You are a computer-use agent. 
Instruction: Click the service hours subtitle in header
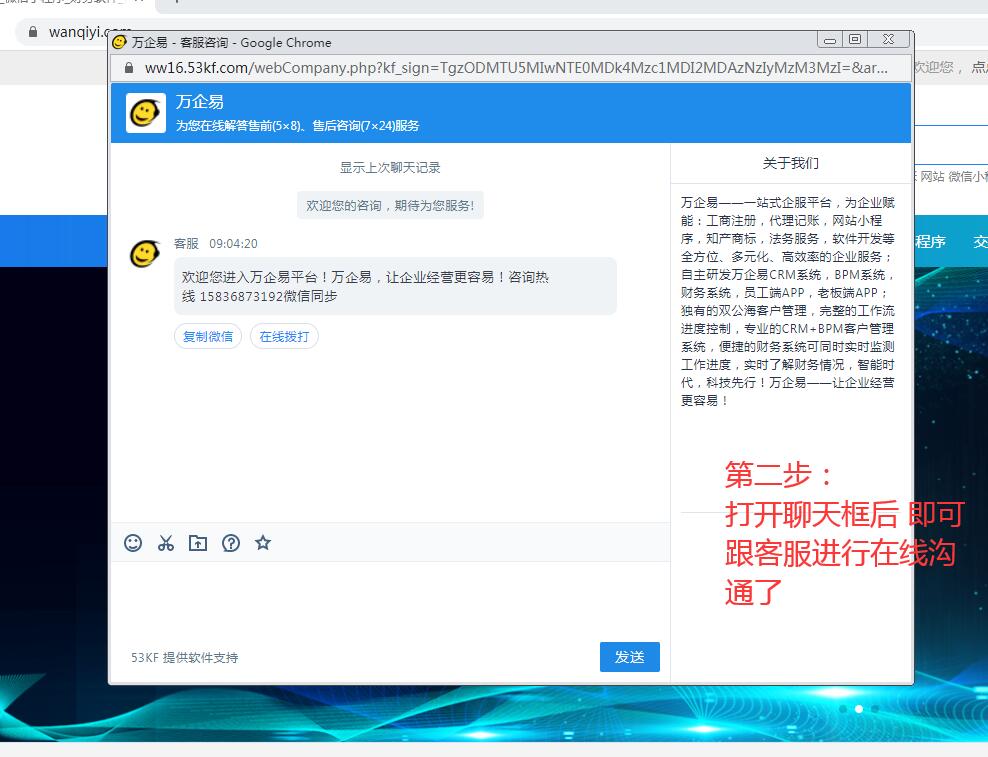click(x=297, y=125)
